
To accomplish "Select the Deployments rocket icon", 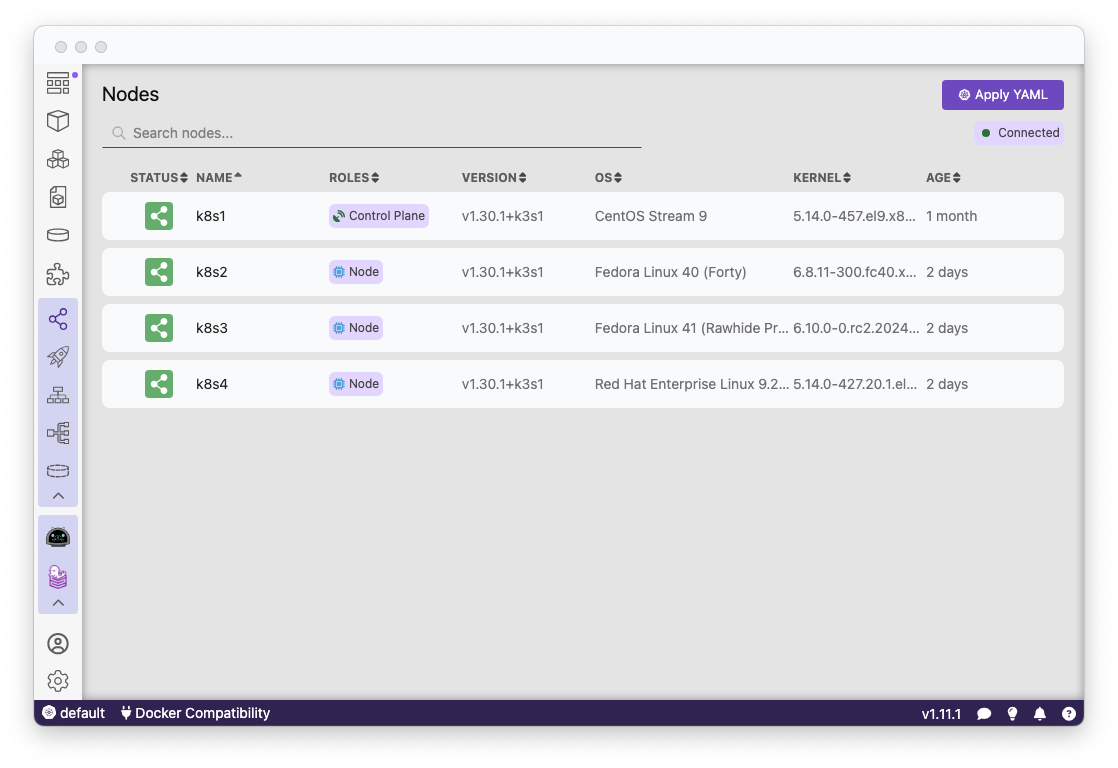I will coord(58,356).
